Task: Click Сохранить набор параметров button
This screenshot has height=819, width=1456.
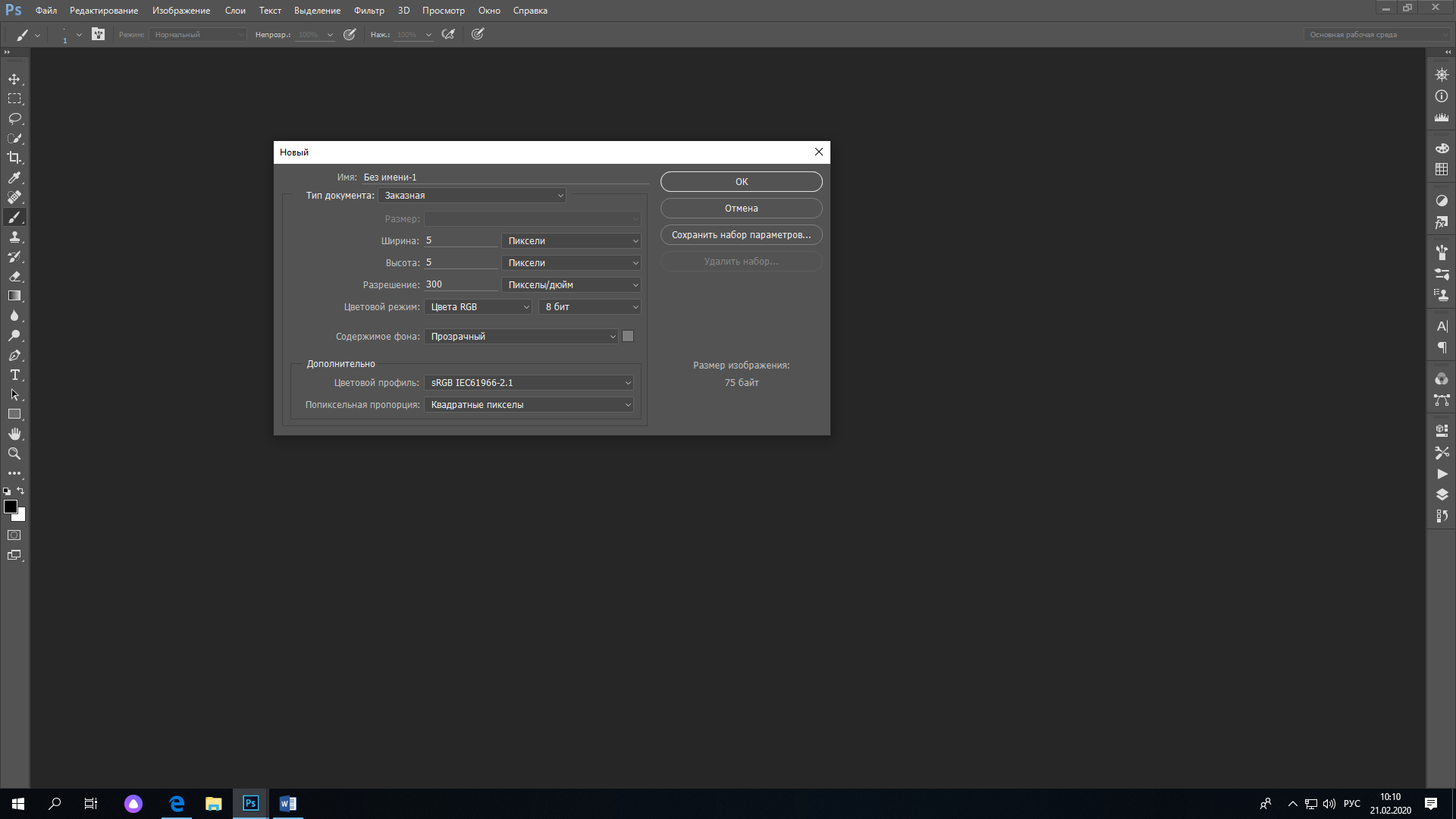Action: (x=741, y=235)
